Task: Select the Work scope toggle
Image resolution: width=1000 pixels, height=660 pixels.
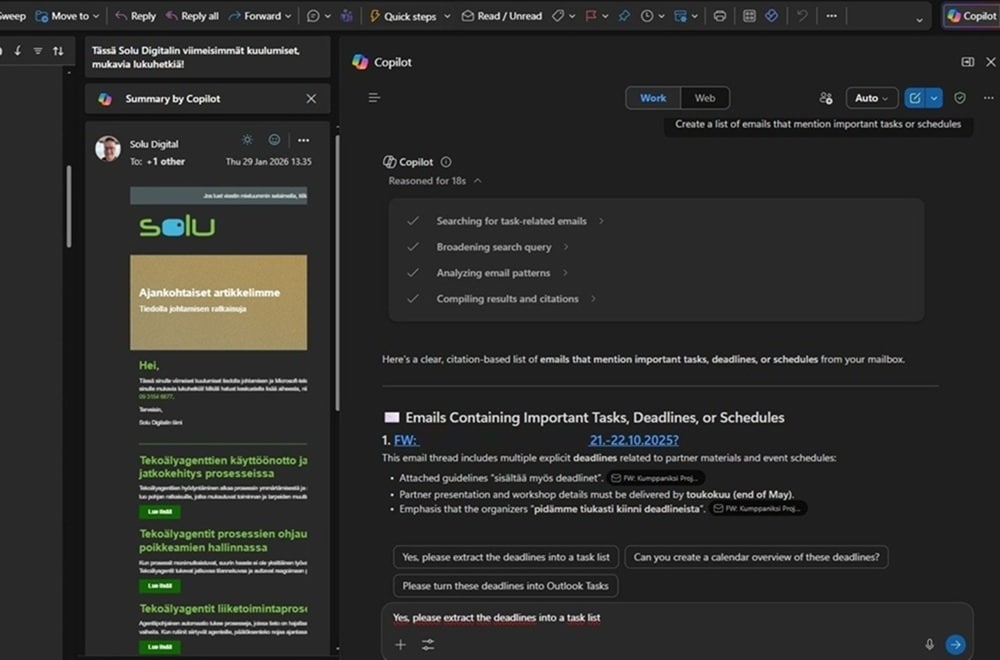Action: [653, 98]
